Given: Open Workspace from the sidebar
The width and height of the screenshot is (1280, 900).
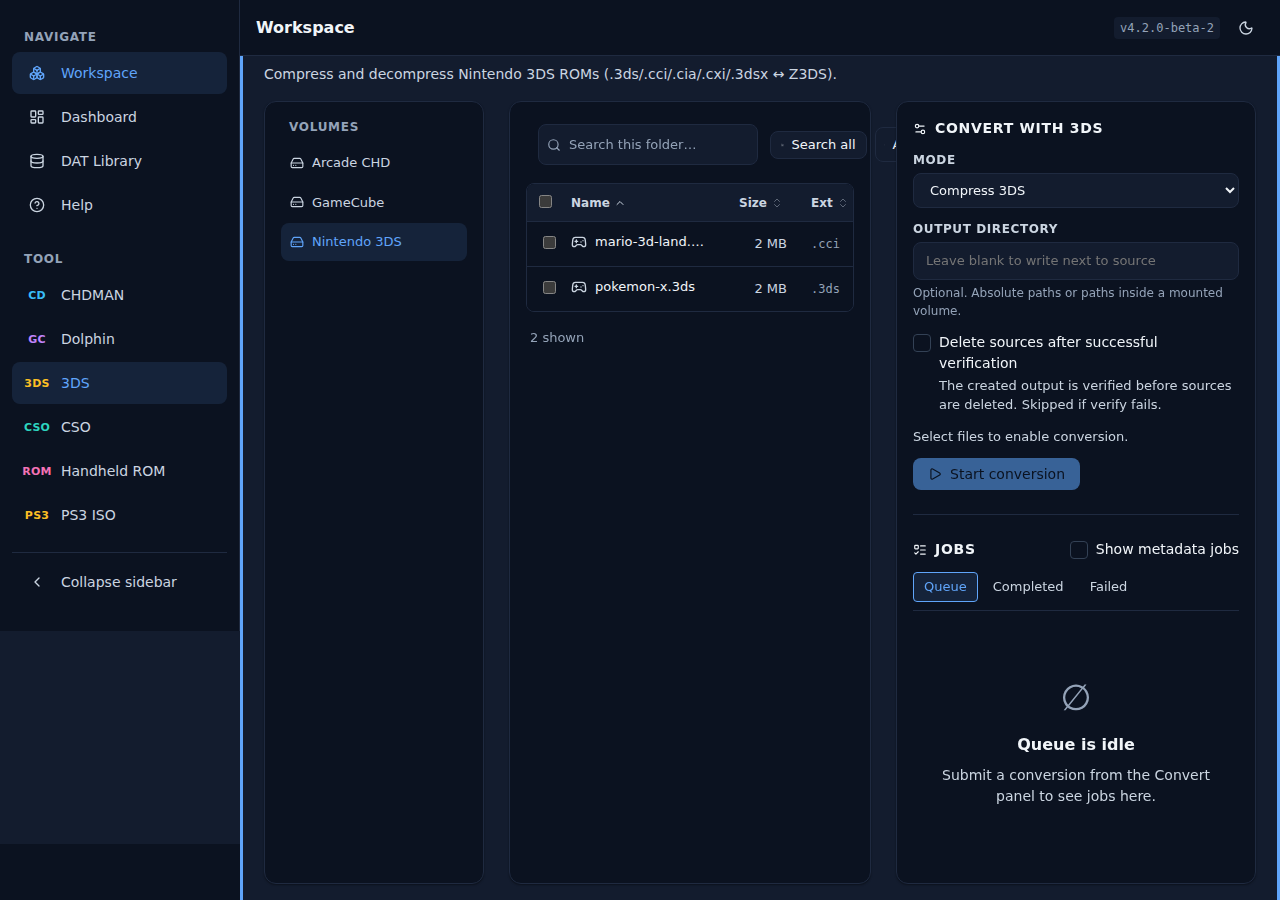Looking at the screenshot, I should click(120, 73).
